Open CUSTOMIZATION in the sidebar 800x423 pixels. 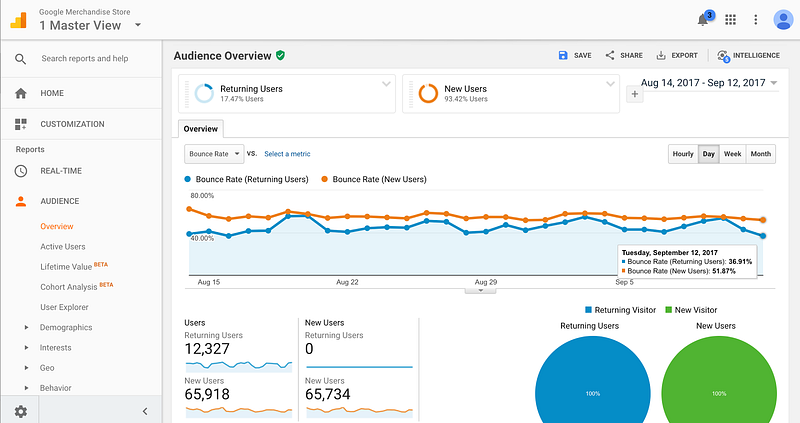coord(72,124)
